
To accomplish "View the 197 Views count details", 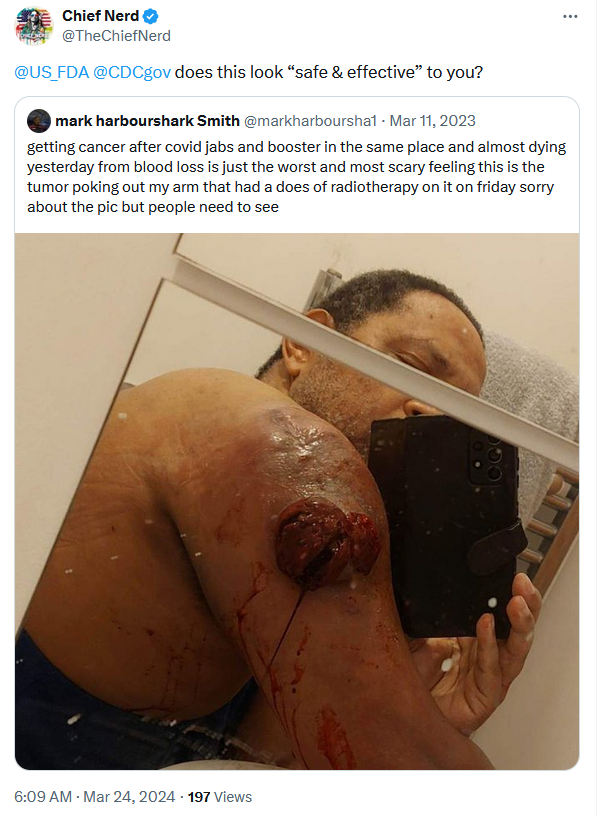I will point(220,797).
